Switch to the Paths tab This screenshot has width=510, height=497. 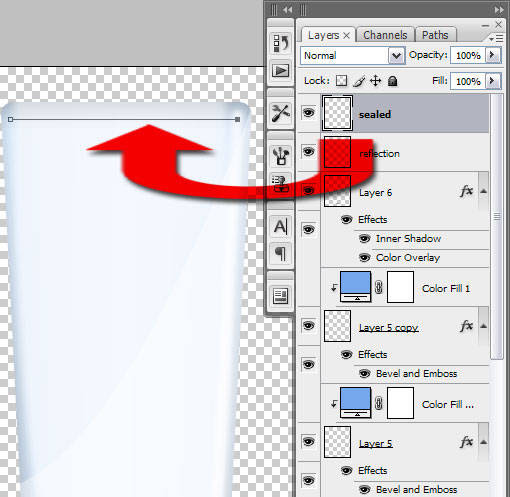pos(435,35)
